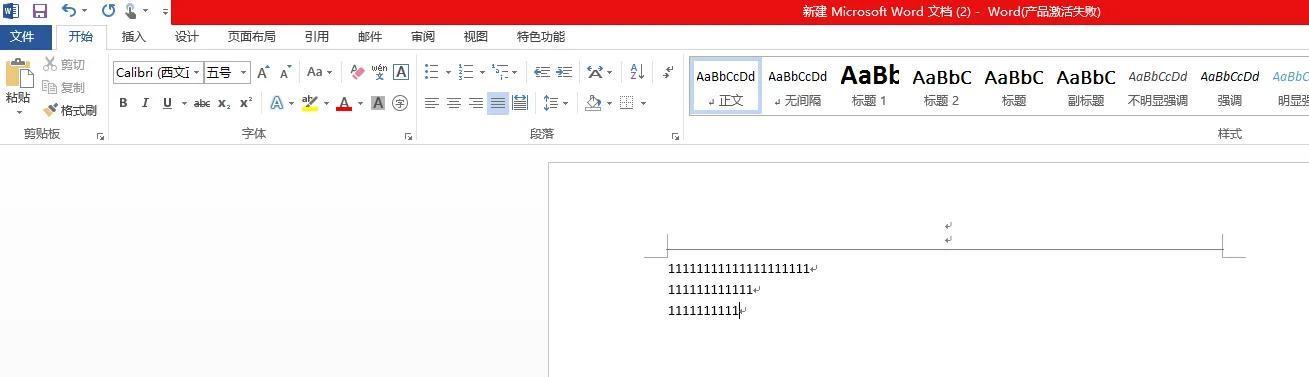Toggle Superscript formatting
The image size is (1309, 377).
246,103
